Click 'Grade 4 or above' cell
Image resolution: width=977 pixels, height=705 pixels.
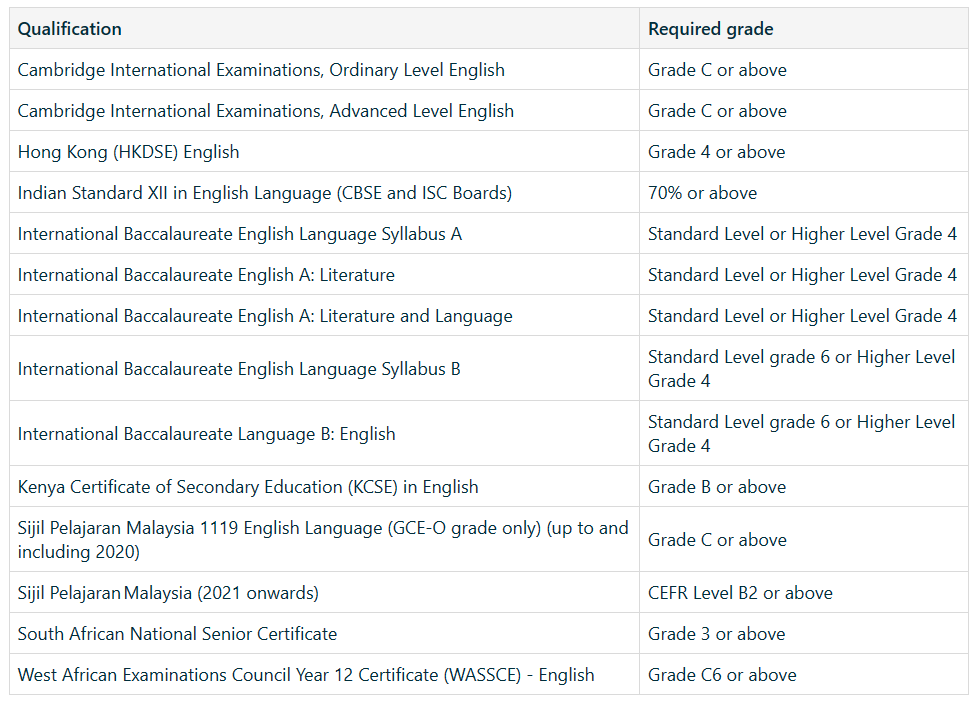[804, 151]
